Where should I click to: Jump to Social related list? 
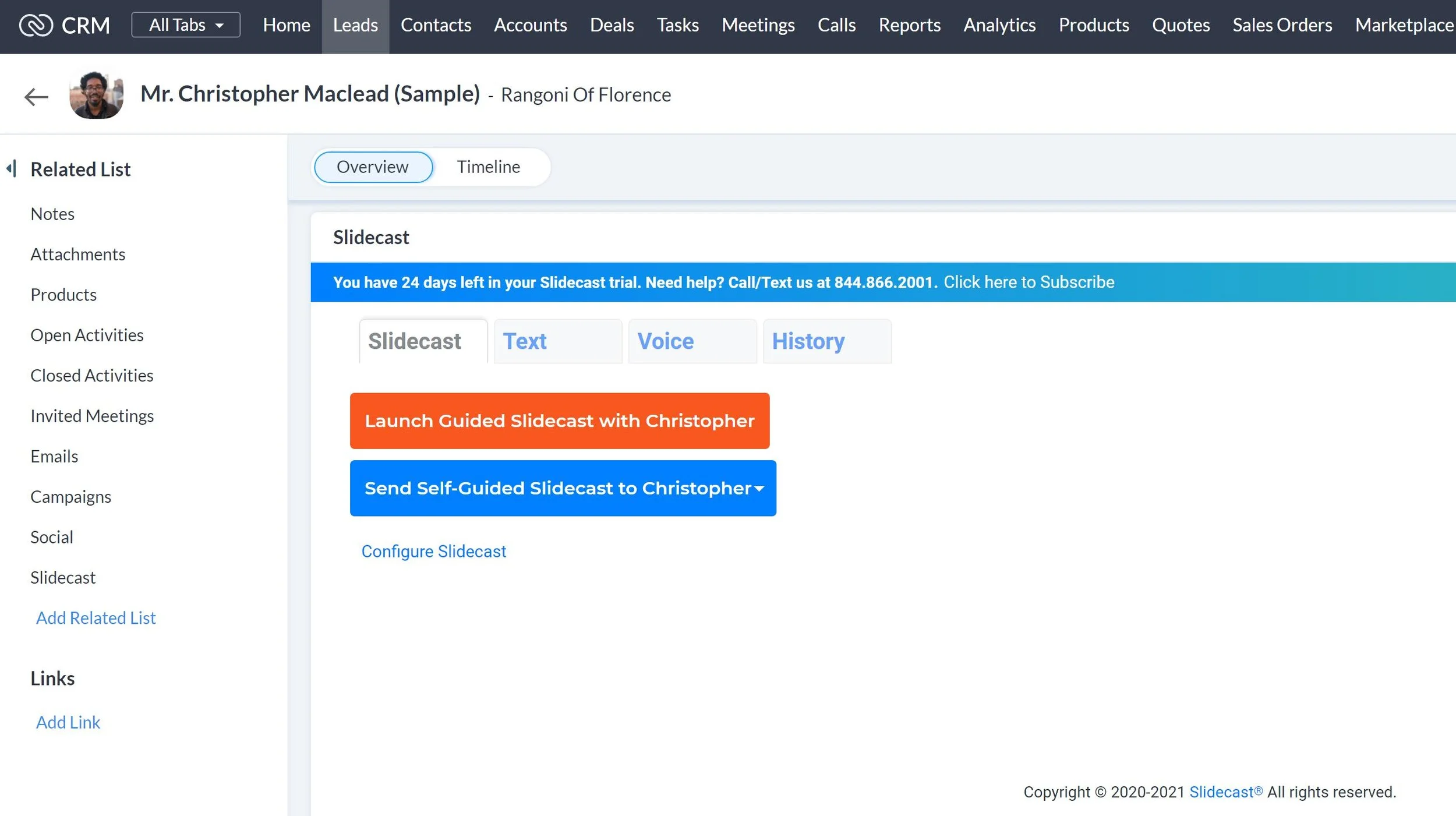pos(52,537)
